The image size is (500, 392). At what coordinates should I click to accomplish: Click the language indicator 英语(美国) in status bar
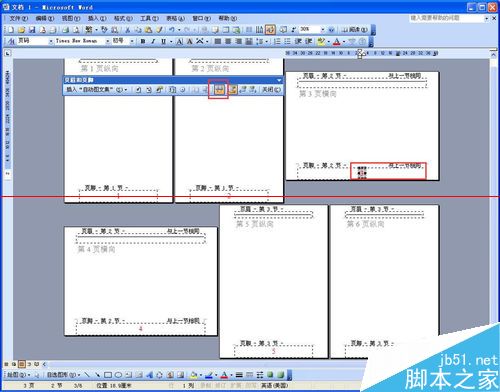point(274,386)
